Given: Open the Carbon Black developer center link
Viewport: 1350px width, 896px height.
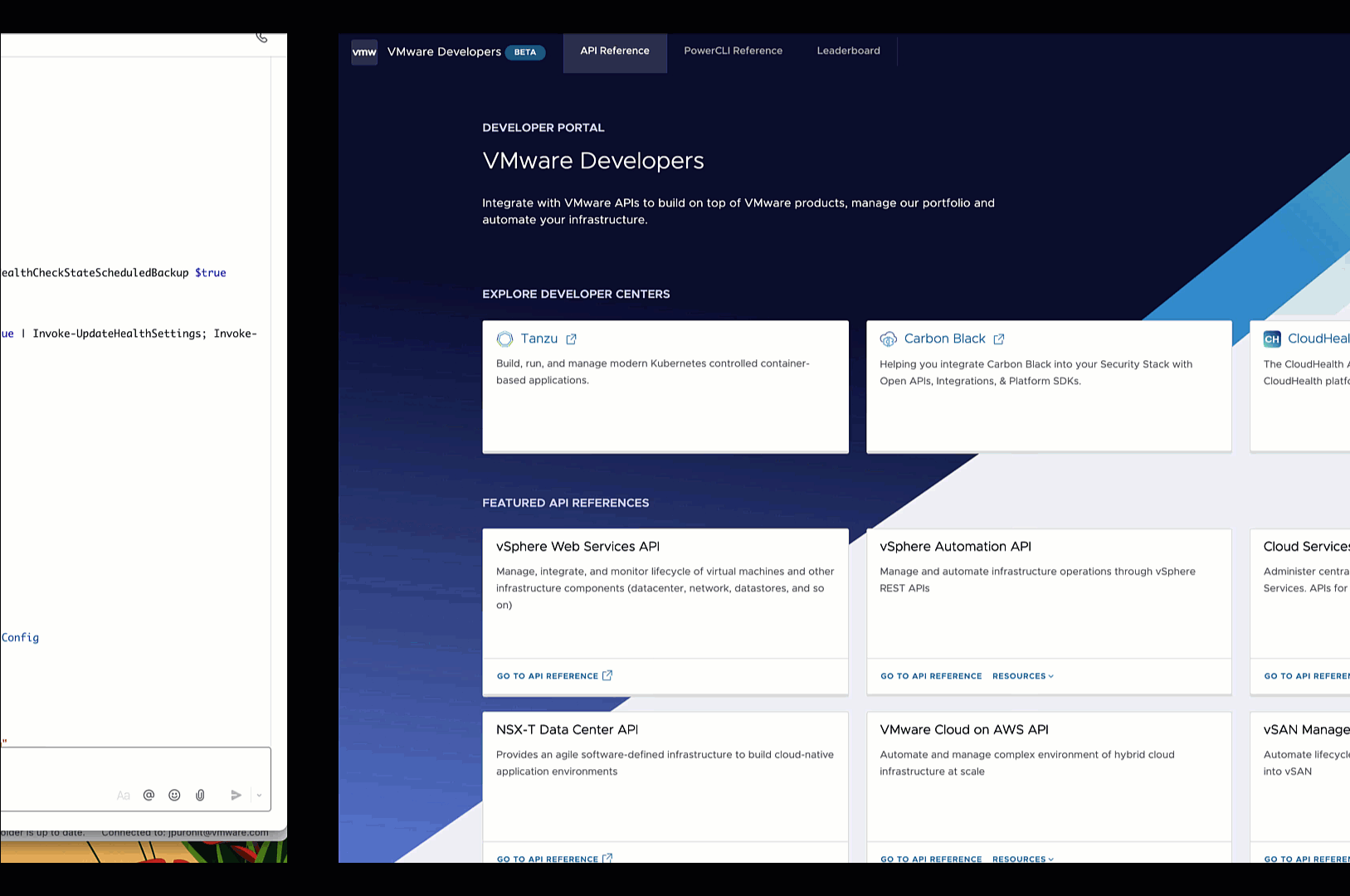Looking at the screenshot, I should [945, 338].
